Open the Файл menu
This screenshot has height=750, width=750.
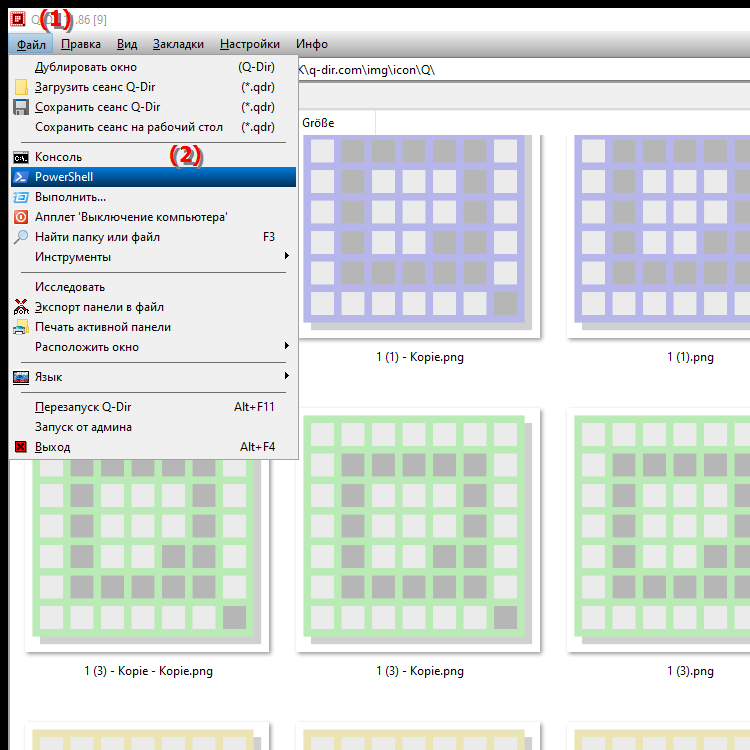31,44
